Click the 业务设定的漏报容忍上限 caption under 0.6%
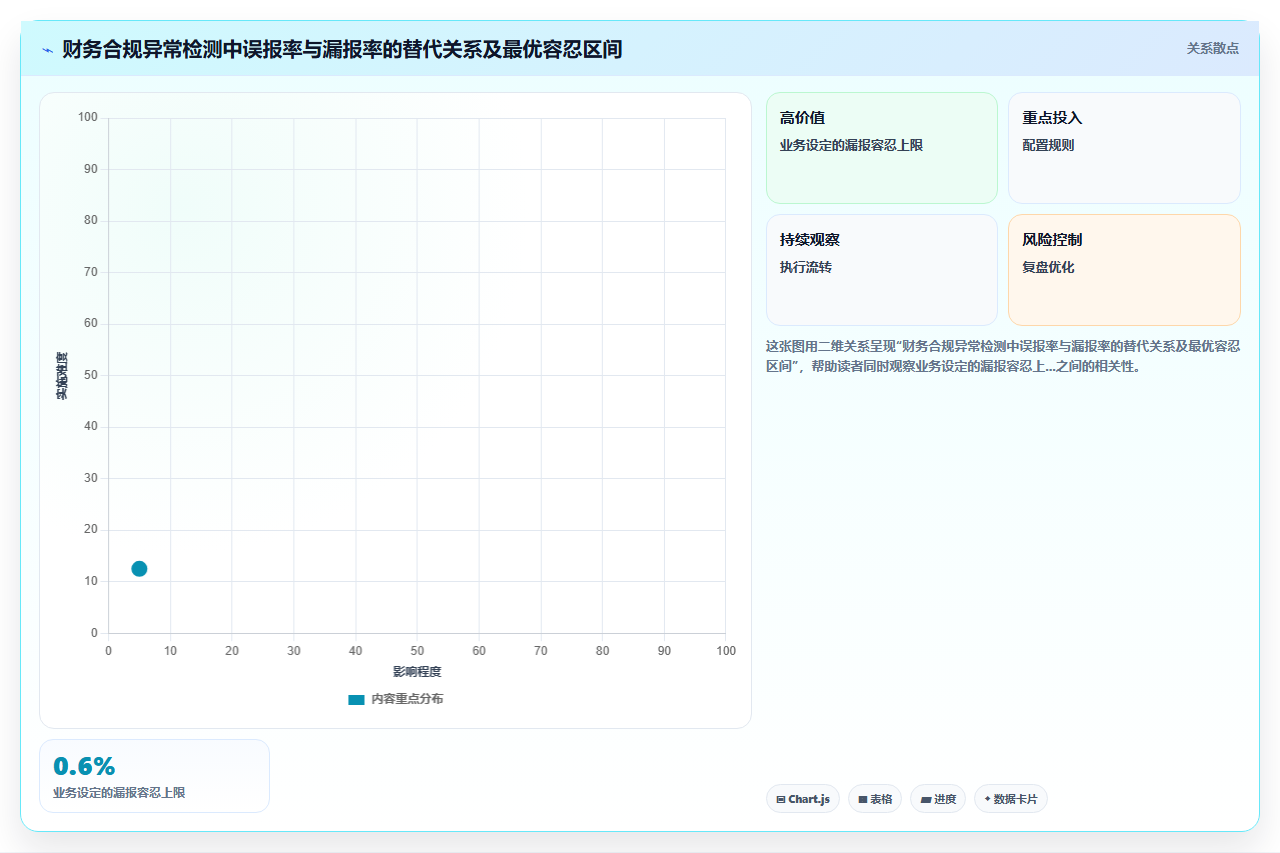 point(119,793)
